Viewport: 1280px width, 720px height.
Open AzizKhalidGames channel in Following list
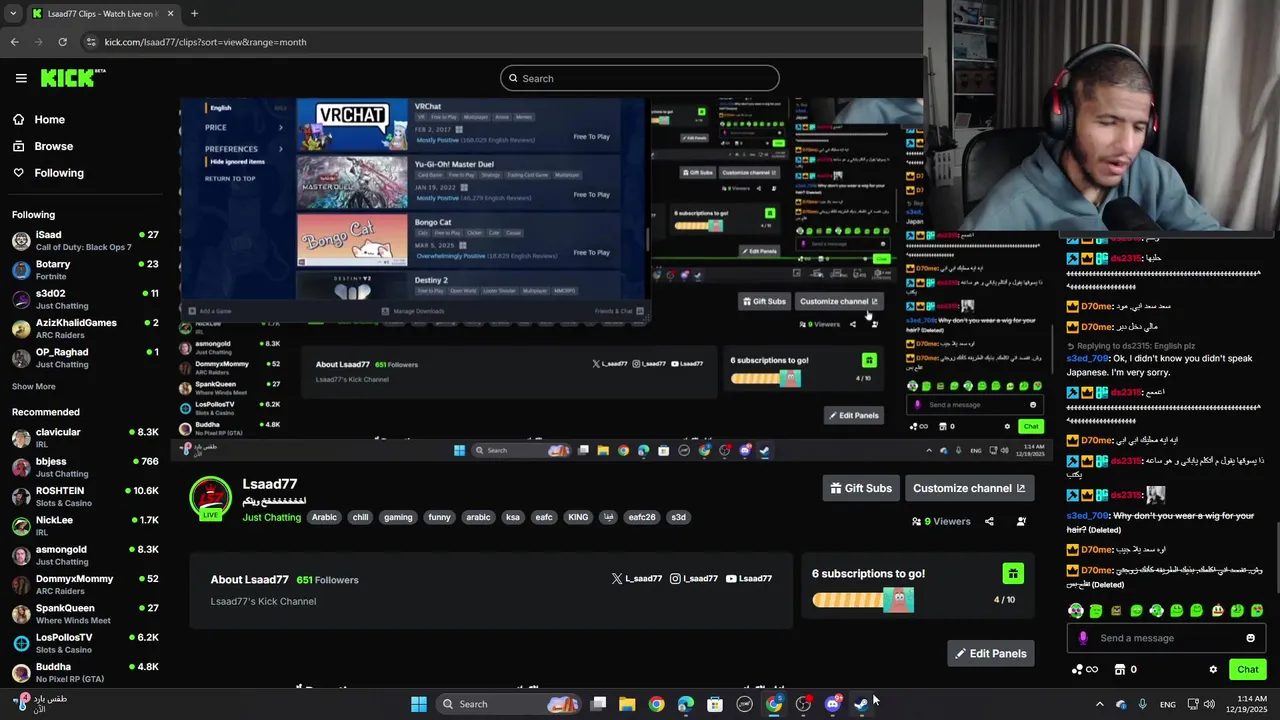point(85,328)
